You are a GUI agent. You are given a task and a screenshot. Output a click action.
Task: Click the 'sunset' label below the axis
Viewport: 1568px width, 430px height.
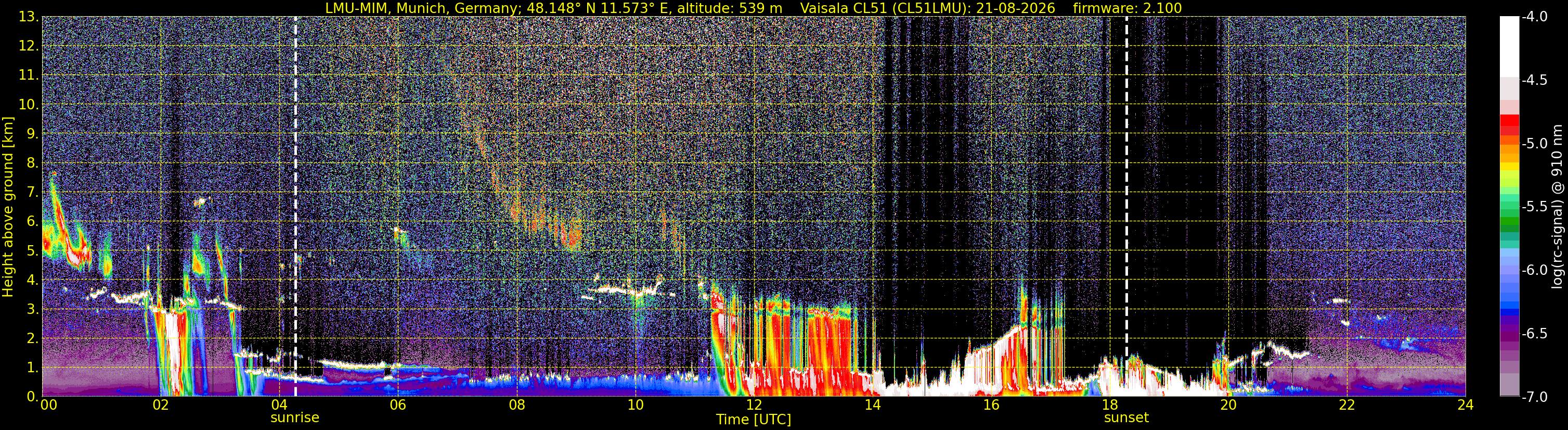tap(1126, 418)
